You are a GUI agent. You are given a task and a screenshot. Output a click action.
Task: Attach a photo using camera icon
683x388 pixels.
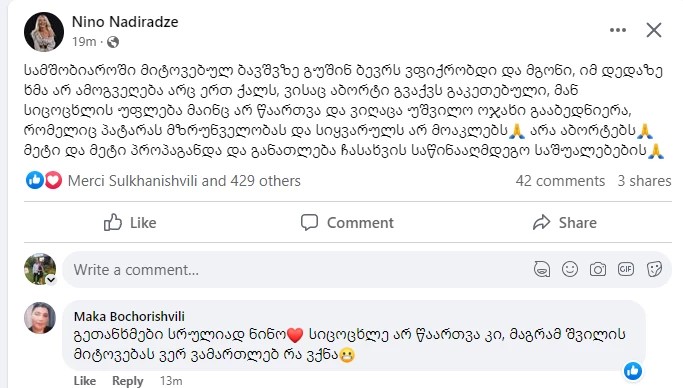pyautogui.click(x=598, y=270)
